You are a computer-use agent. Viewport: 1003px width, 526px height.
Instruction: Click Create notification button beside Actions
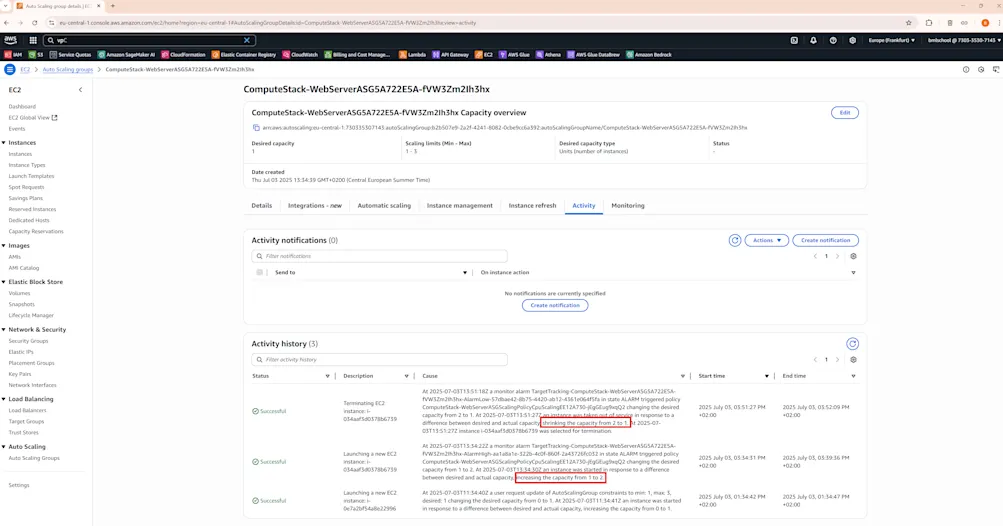click(825, 240)
